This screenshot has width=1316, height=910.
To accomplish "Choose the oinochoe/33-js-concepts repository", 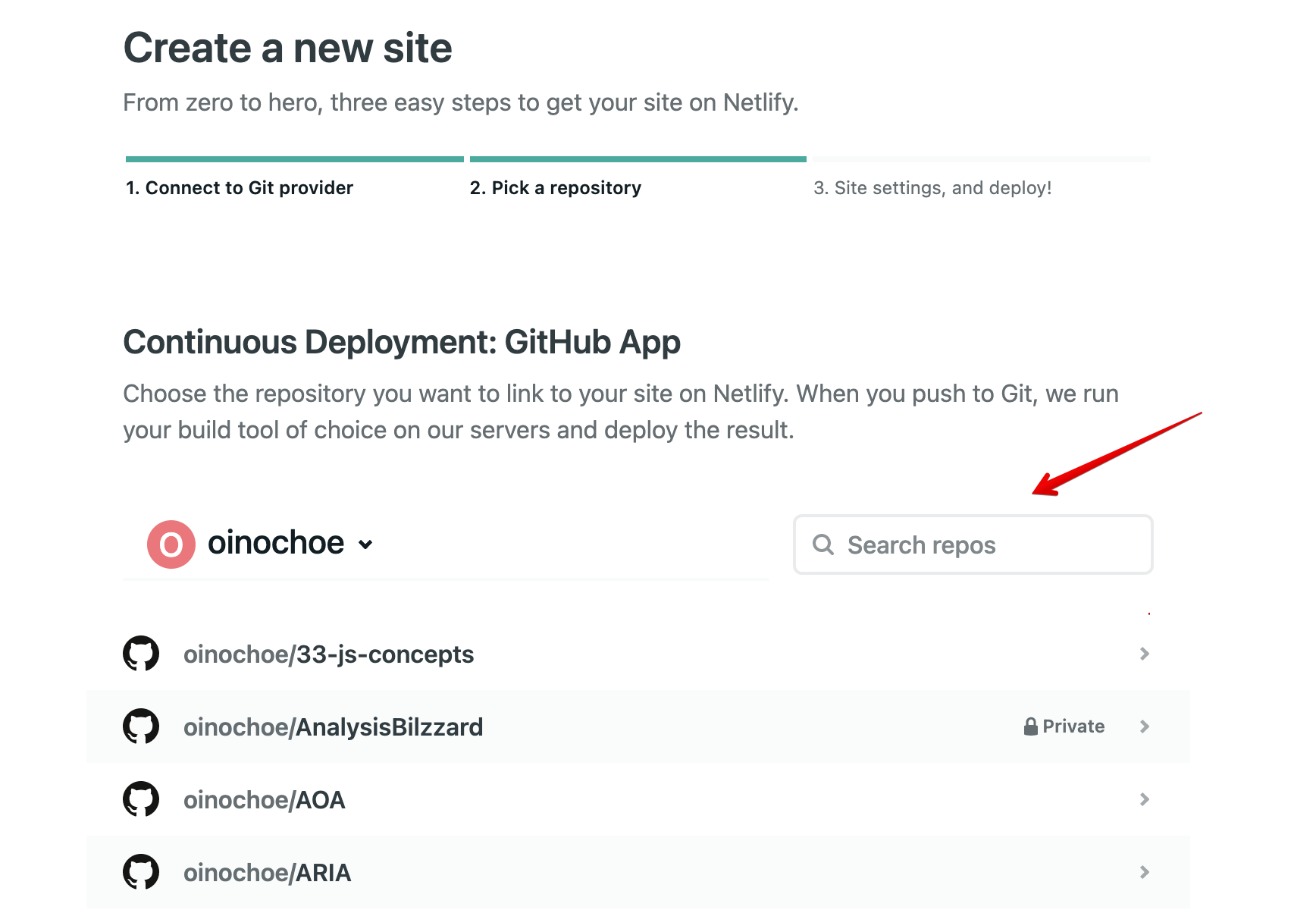I will click(x=638, y=654).
